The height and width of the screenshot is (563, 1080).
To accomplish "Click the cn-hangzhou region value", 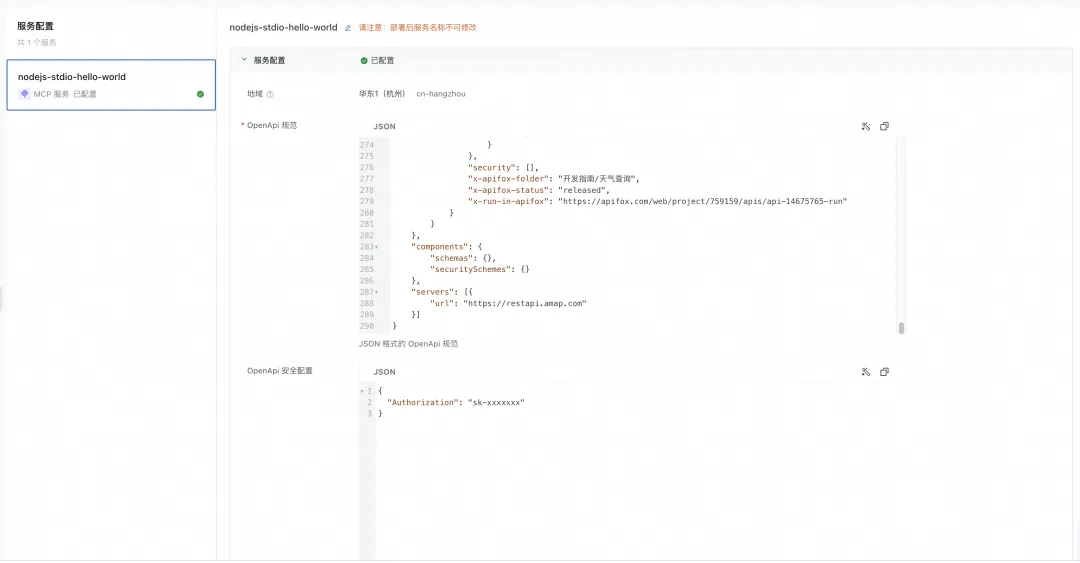I will [441, 94].
